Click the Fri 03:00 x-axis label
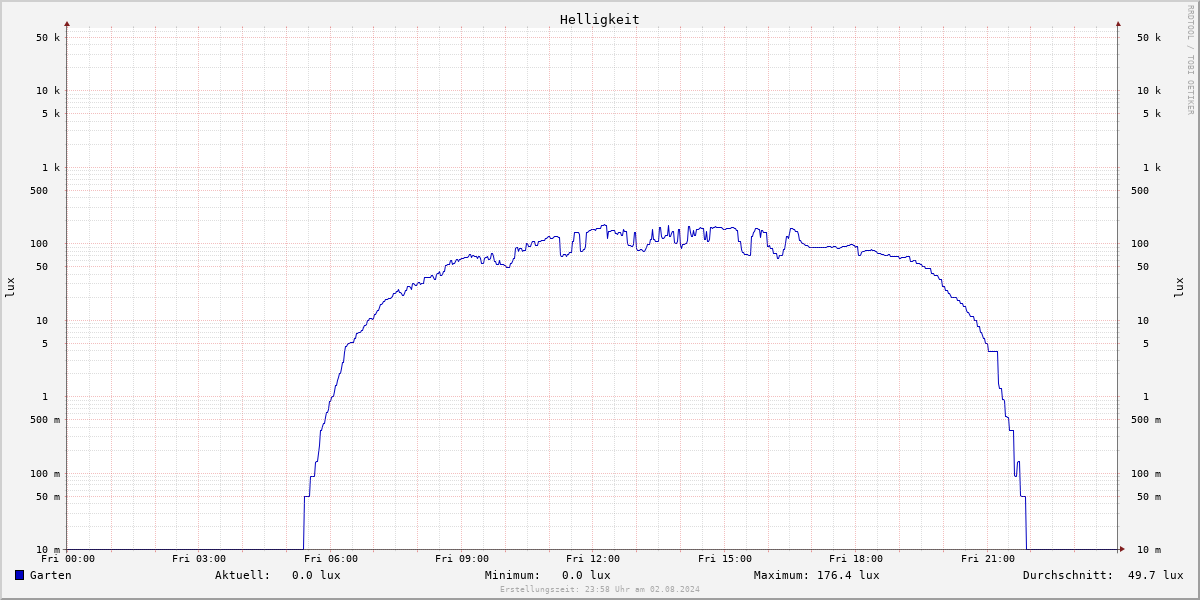The width and height of the screenshot is (1200, 600). pos(199,559)
